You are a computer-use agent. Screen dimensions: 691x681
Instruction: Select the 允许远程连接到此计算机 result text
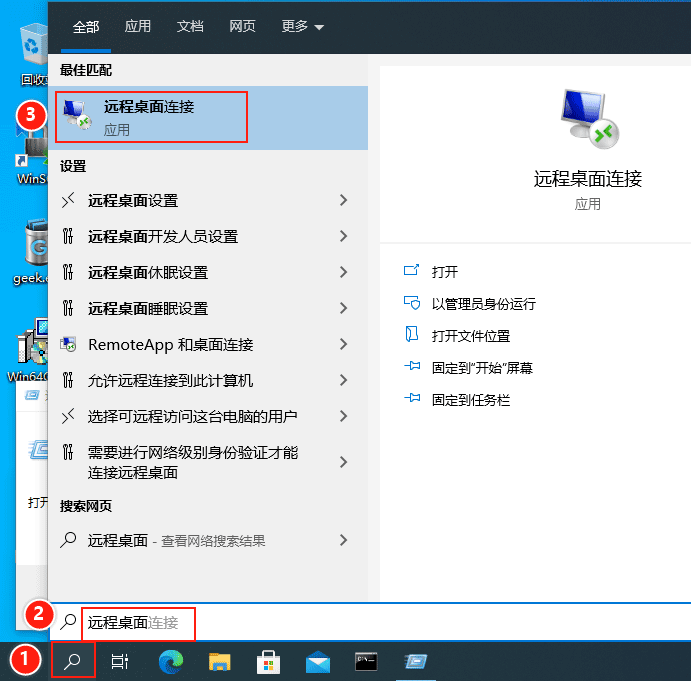point(171,380)
